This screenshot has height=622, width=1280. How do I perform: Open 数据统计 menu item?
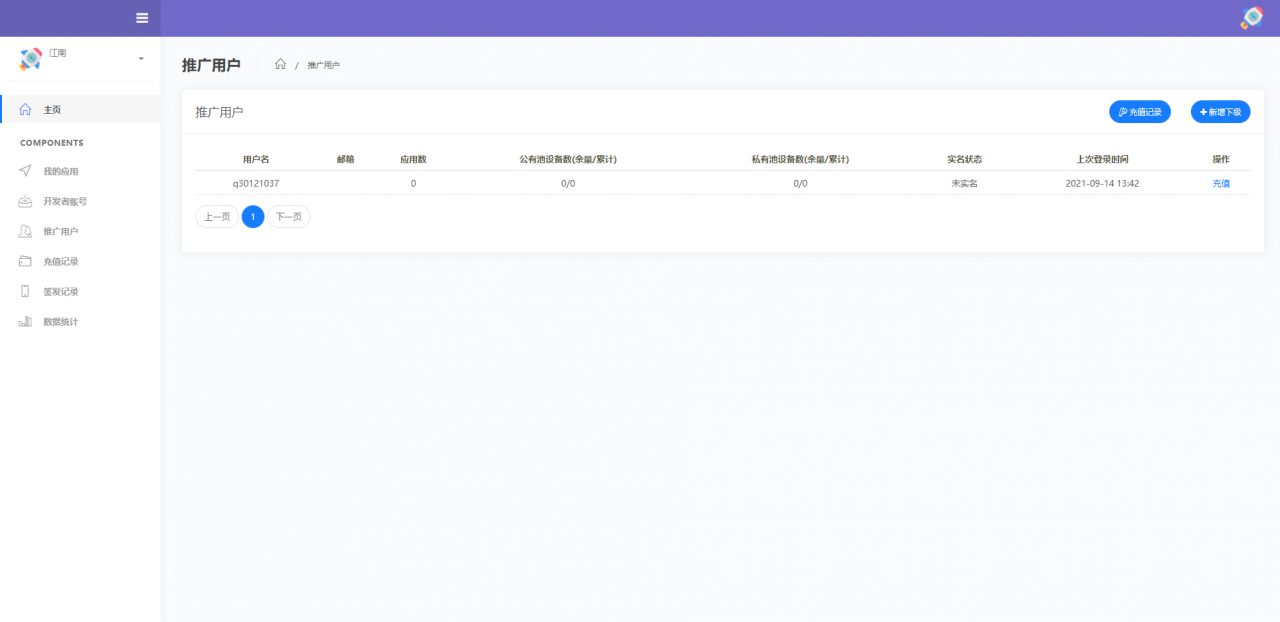click(x=60, y=322)
